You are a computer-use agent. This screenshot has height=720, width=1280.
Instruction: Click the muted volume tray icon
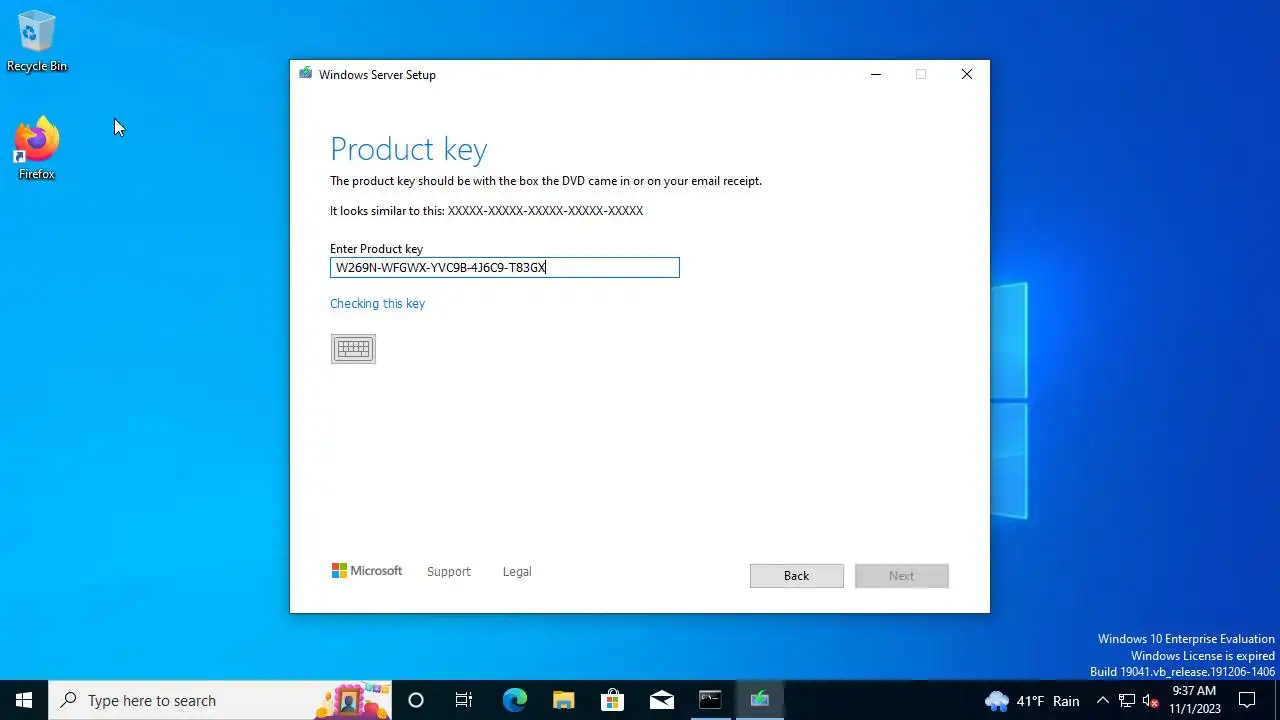pos(1151,701)
